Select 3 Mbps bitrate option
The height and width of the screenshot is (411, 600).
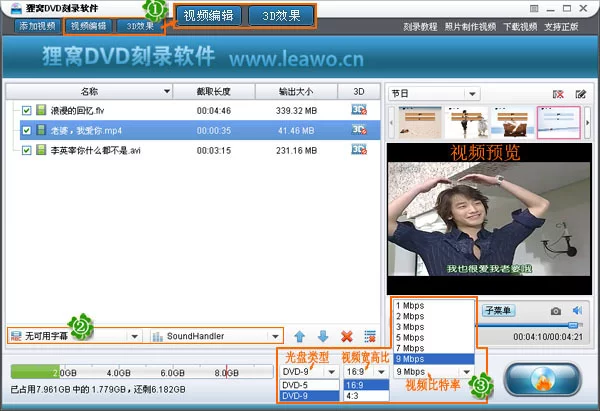click(x=434, y=327)
